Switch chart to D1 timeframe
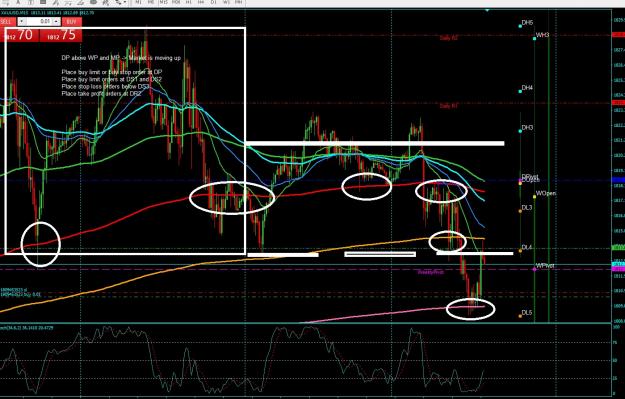This screenshot has height=399, width=625. coord(214,2)
